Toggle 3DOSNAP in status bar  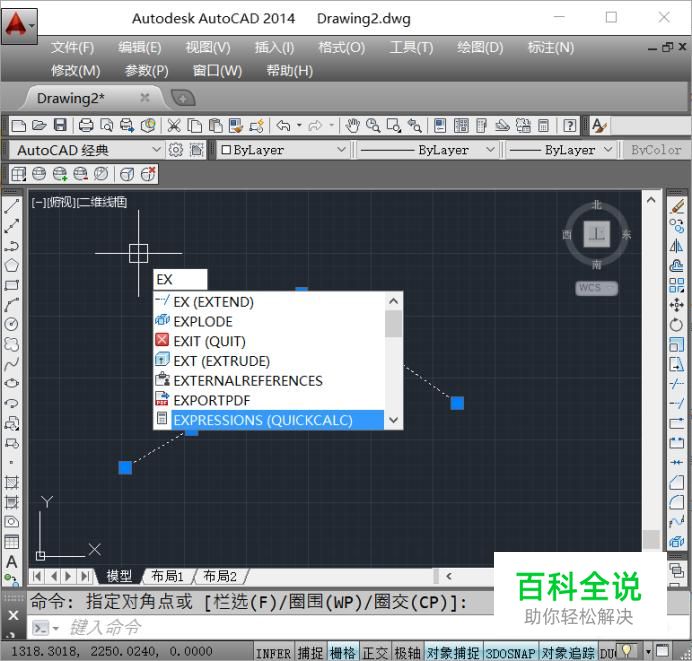click(511, 653)
